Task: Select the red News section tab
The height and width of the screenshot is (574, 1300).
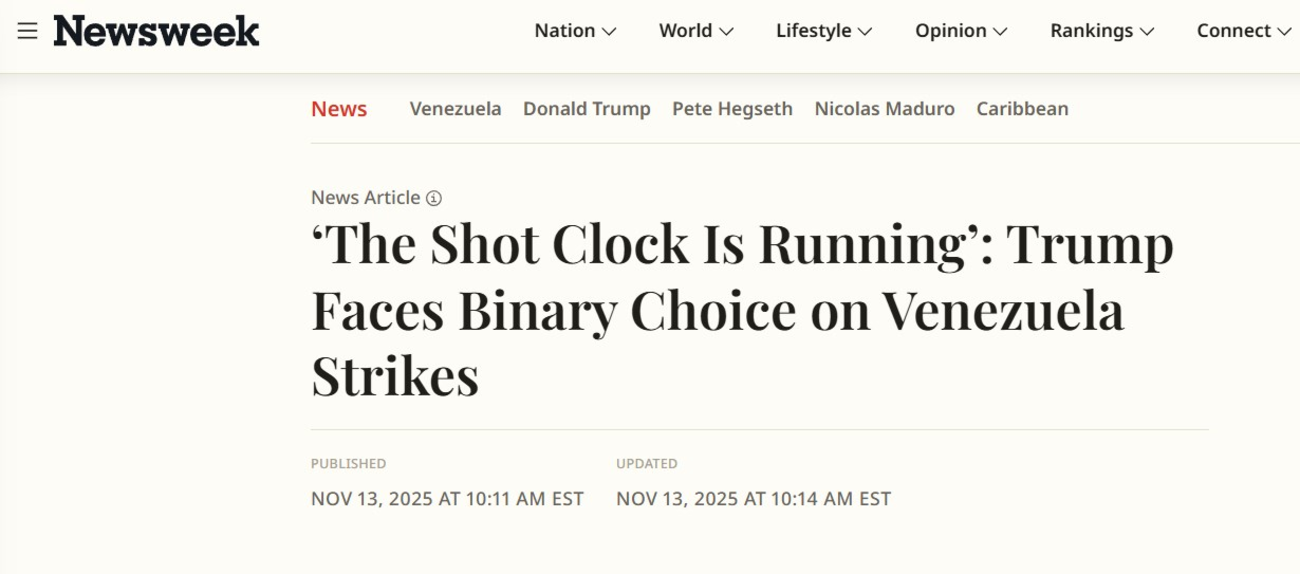Action: coord(339,109)
